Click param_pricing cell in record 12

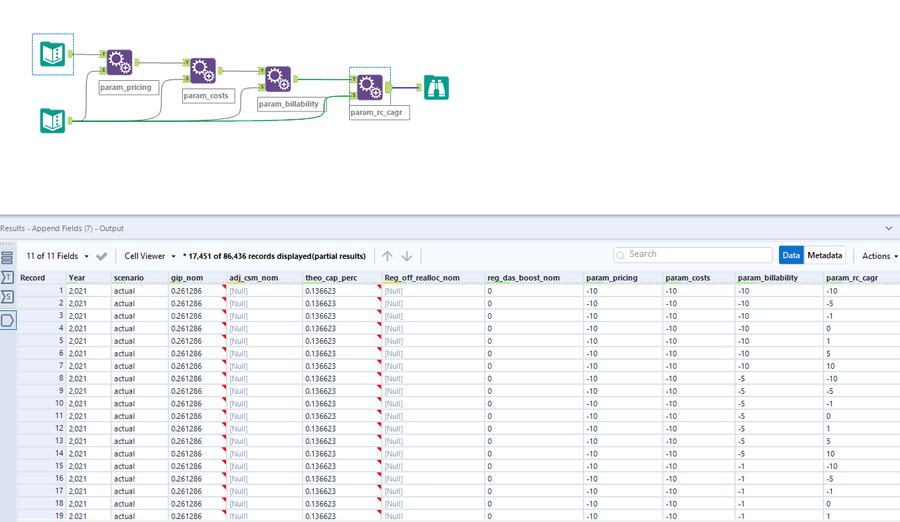coord(623,428)
